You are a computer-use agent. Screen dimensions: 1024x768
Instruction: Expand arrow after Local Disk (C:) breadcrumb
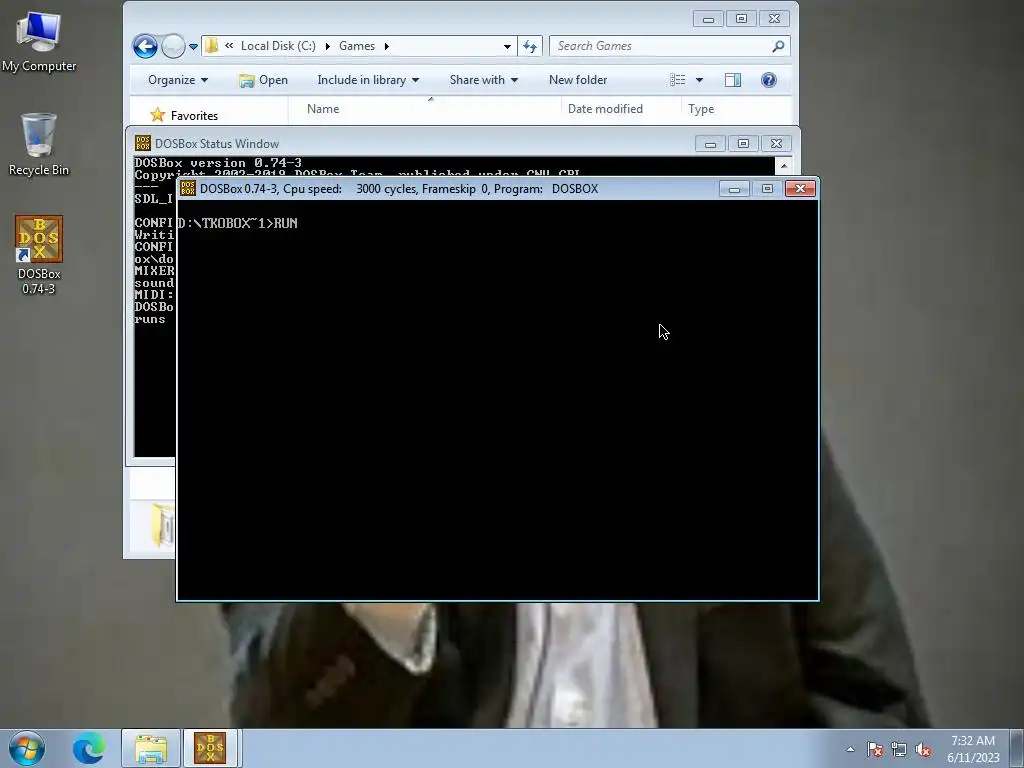click(x=327, y=46)
